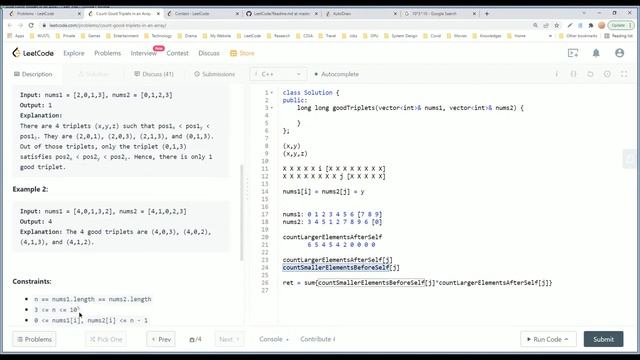The height and width of the screenshot is (360, 640).
Task: Click the Contribute link
Action: pos(318,339)
